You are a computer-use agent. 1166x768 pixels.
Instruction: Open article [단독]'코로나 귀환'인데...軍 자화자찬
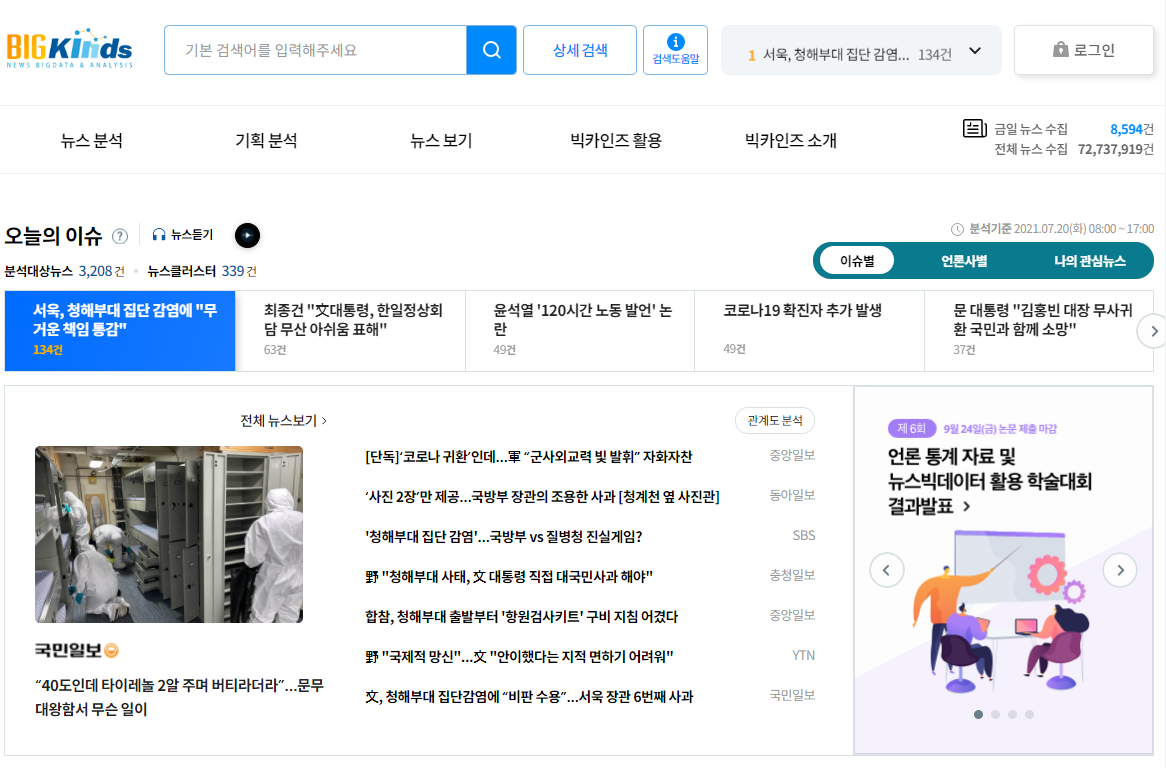529,456
